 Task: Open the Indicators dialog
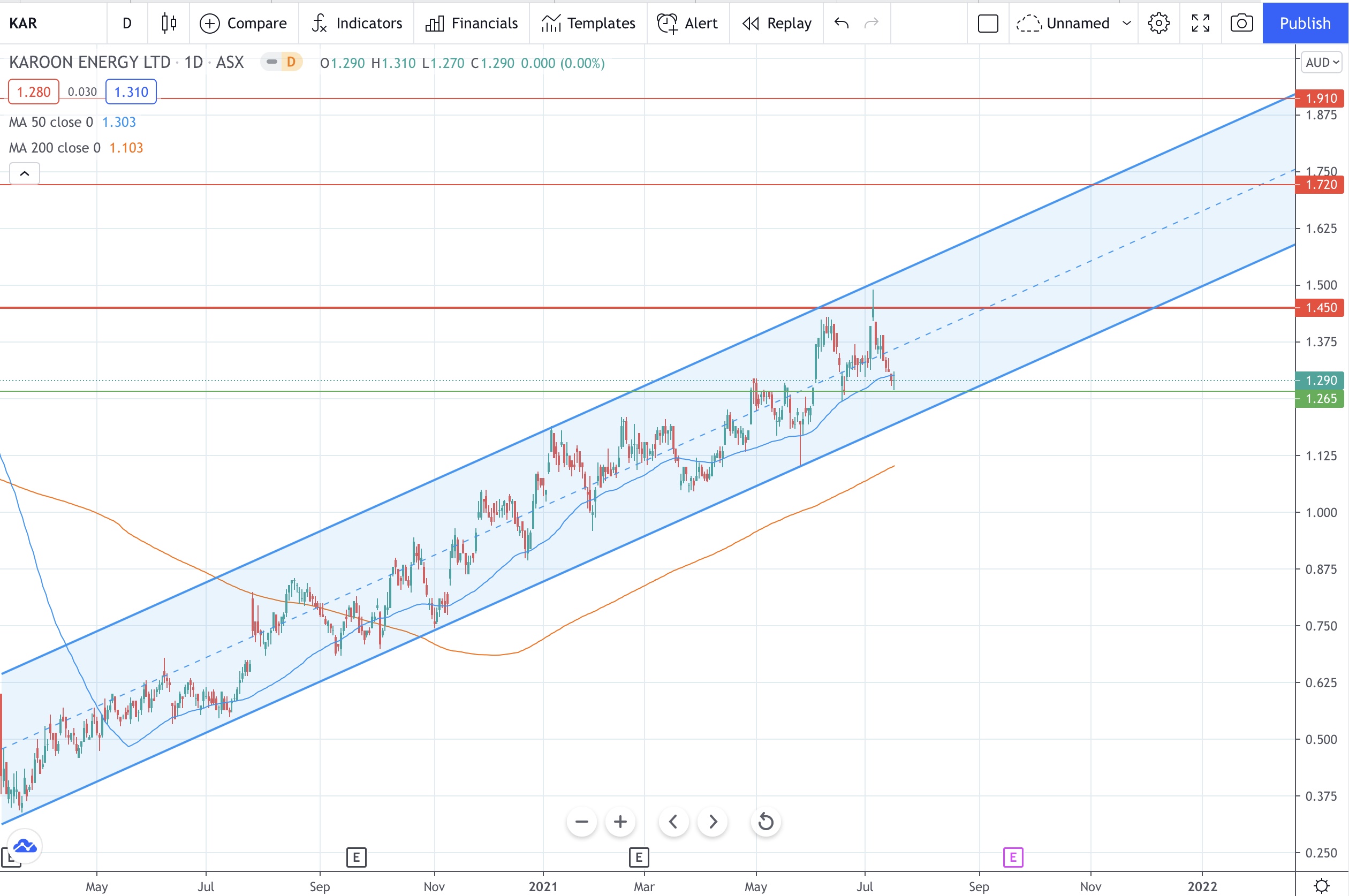point(357,24)
